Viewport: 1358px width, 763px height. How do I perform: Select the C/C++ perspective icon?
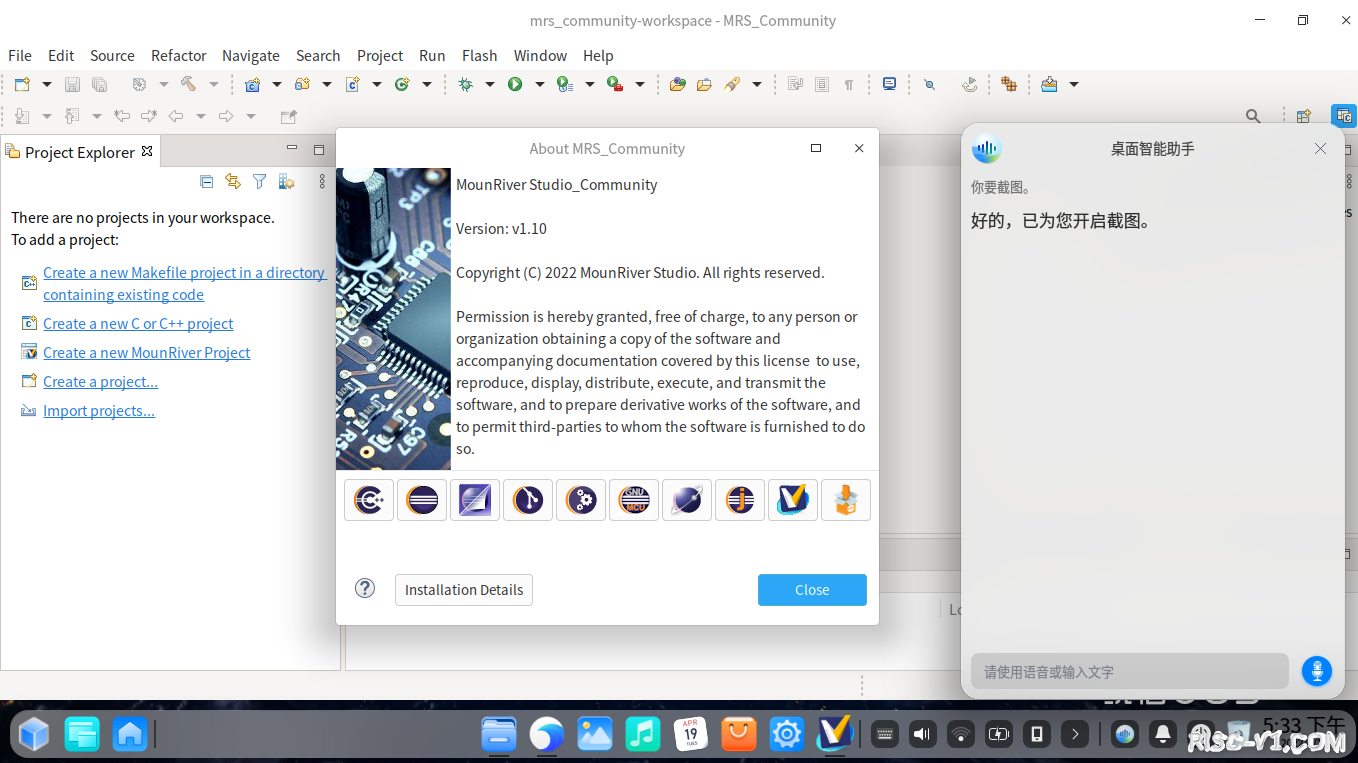point(1343,116)
